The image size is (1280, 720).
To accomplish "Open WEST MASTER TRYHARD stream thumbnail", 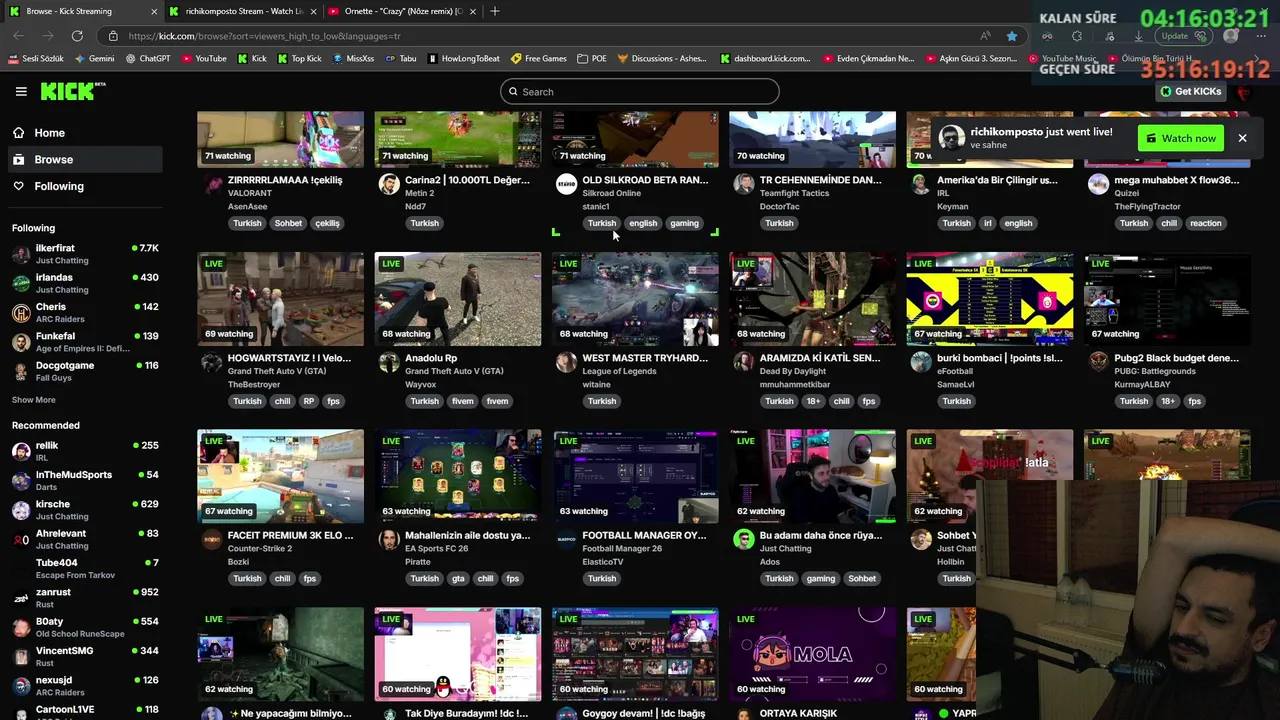I will (x=635, y=299).
